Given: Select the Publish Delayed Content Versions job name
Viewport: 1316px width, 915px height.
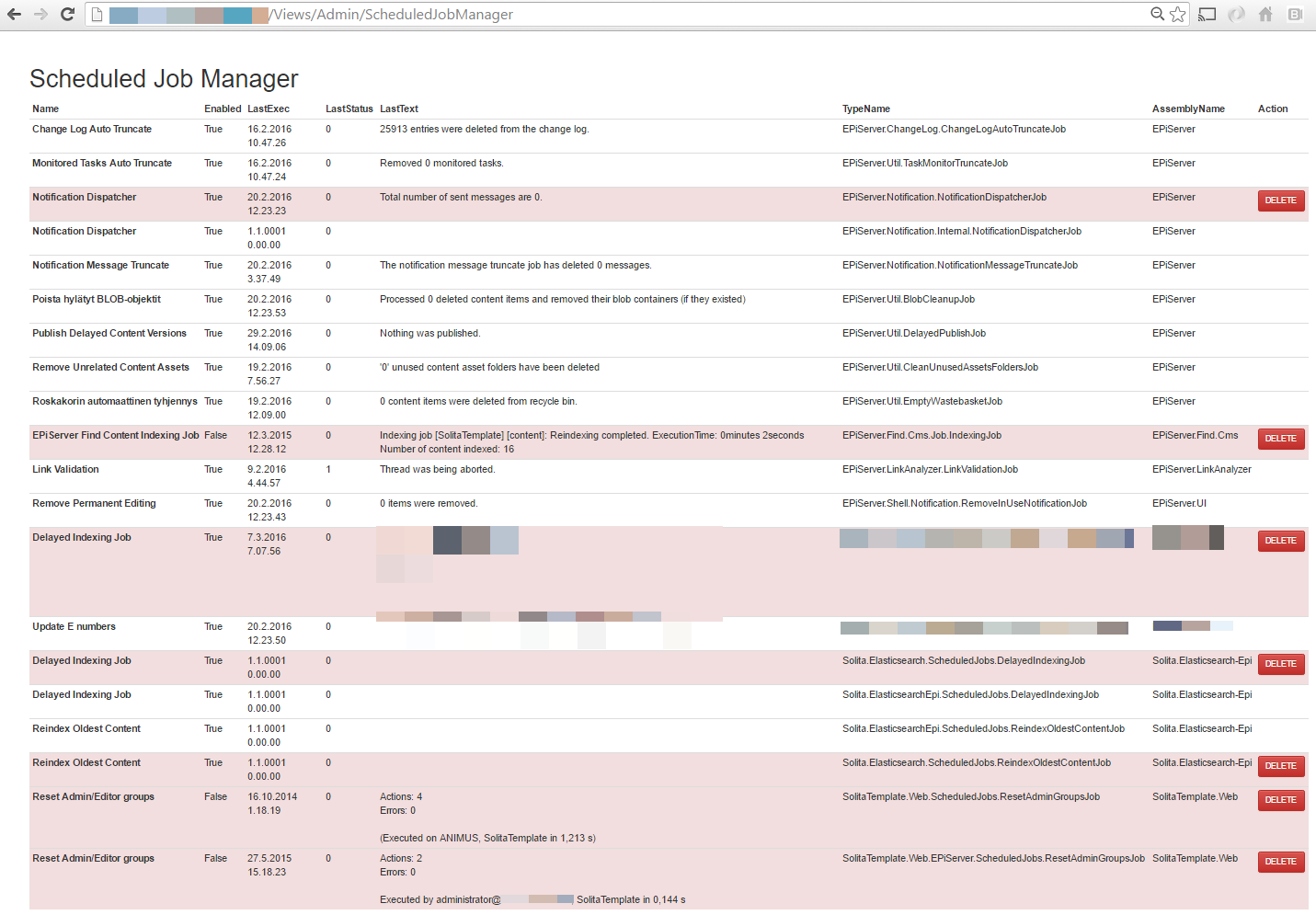Looking at the screenshot, I should [x=109, y=333].
